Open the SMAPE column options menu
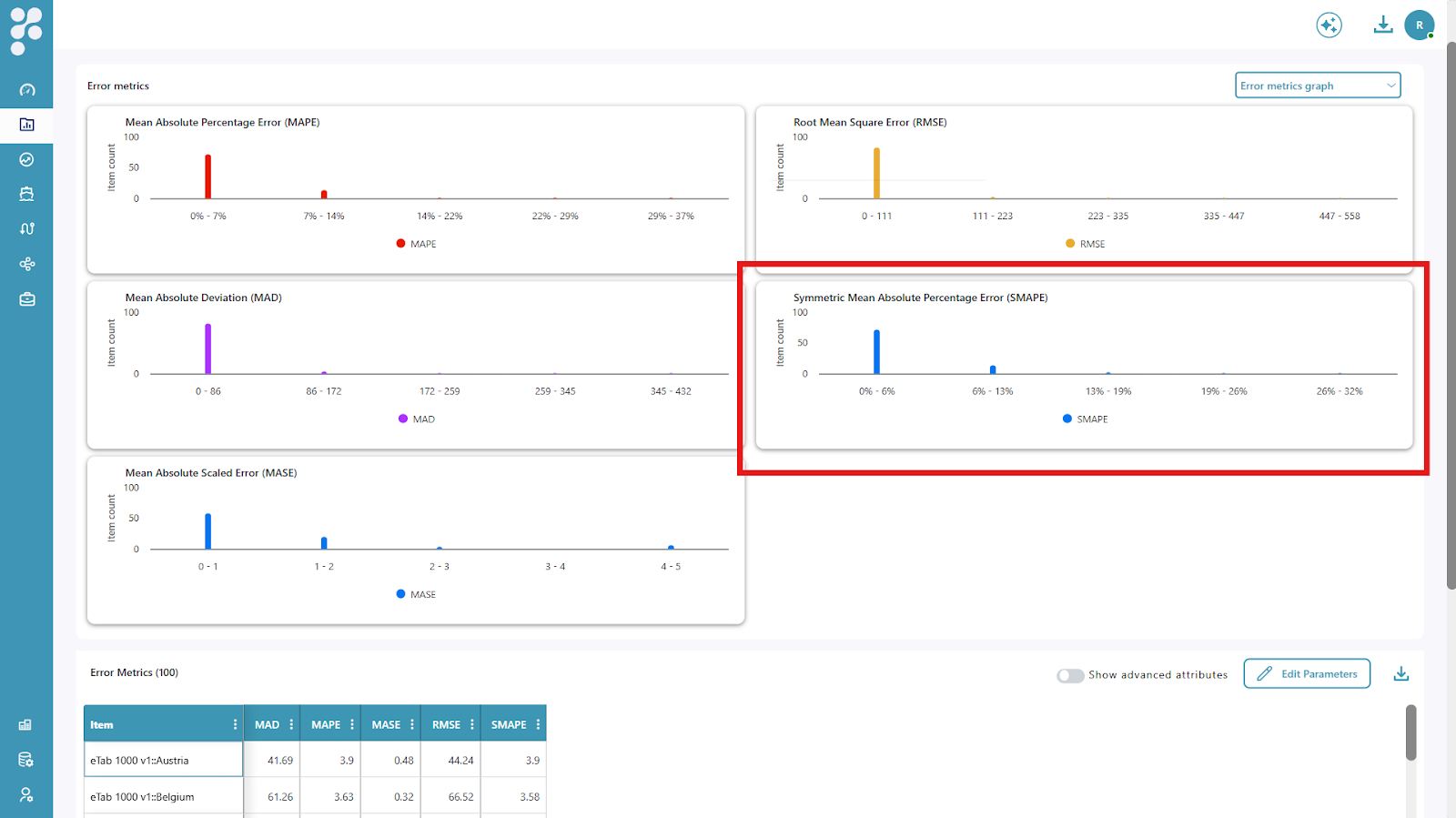Image resolution: width=1456 pixels, height=818 pixels. click(x=538, y=724)
